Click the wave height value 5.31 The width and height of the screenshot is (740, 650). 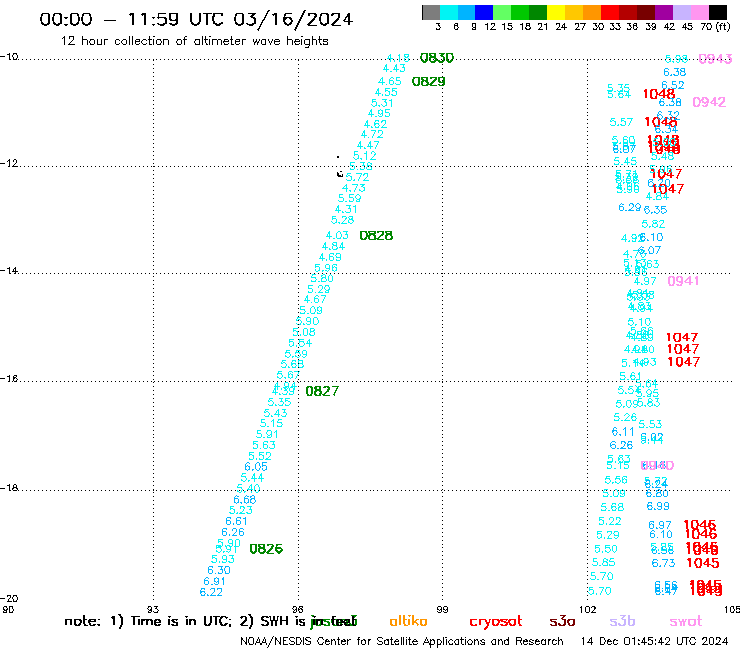pyautogui.click(x=382, y=103)
